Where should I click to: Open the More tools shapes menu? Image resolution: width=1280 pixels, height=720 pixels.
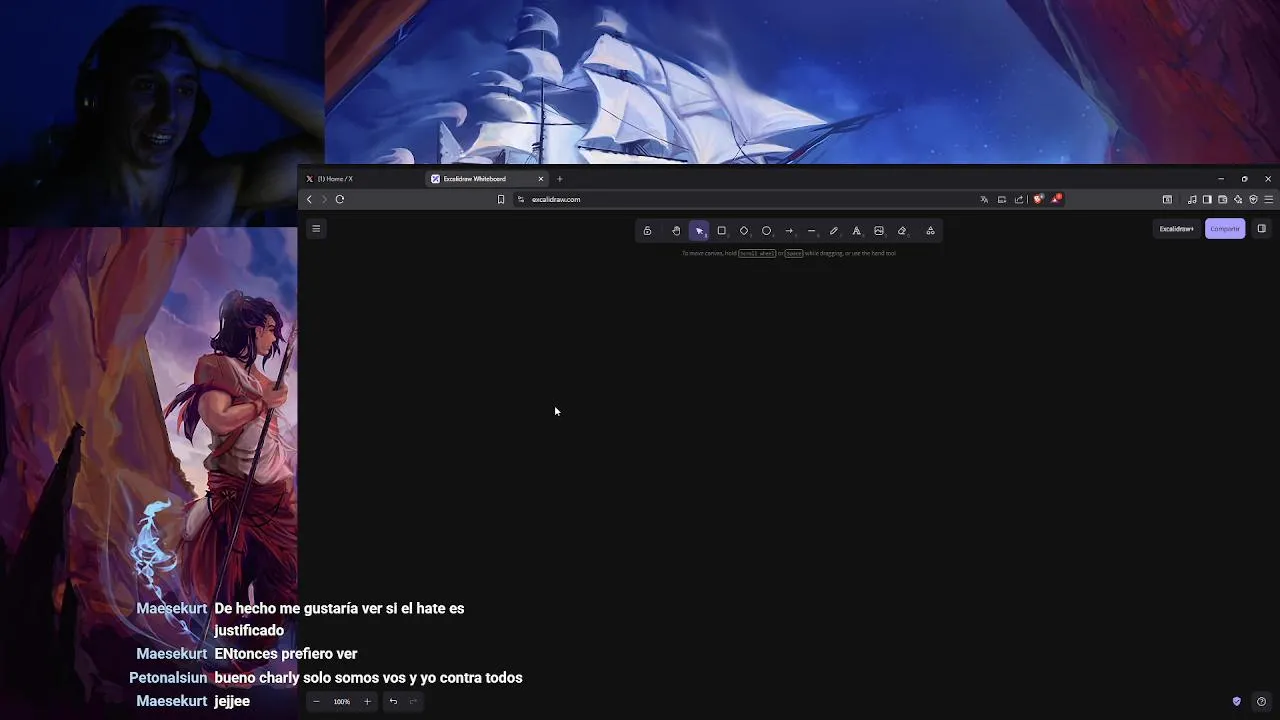pos(930,231)
